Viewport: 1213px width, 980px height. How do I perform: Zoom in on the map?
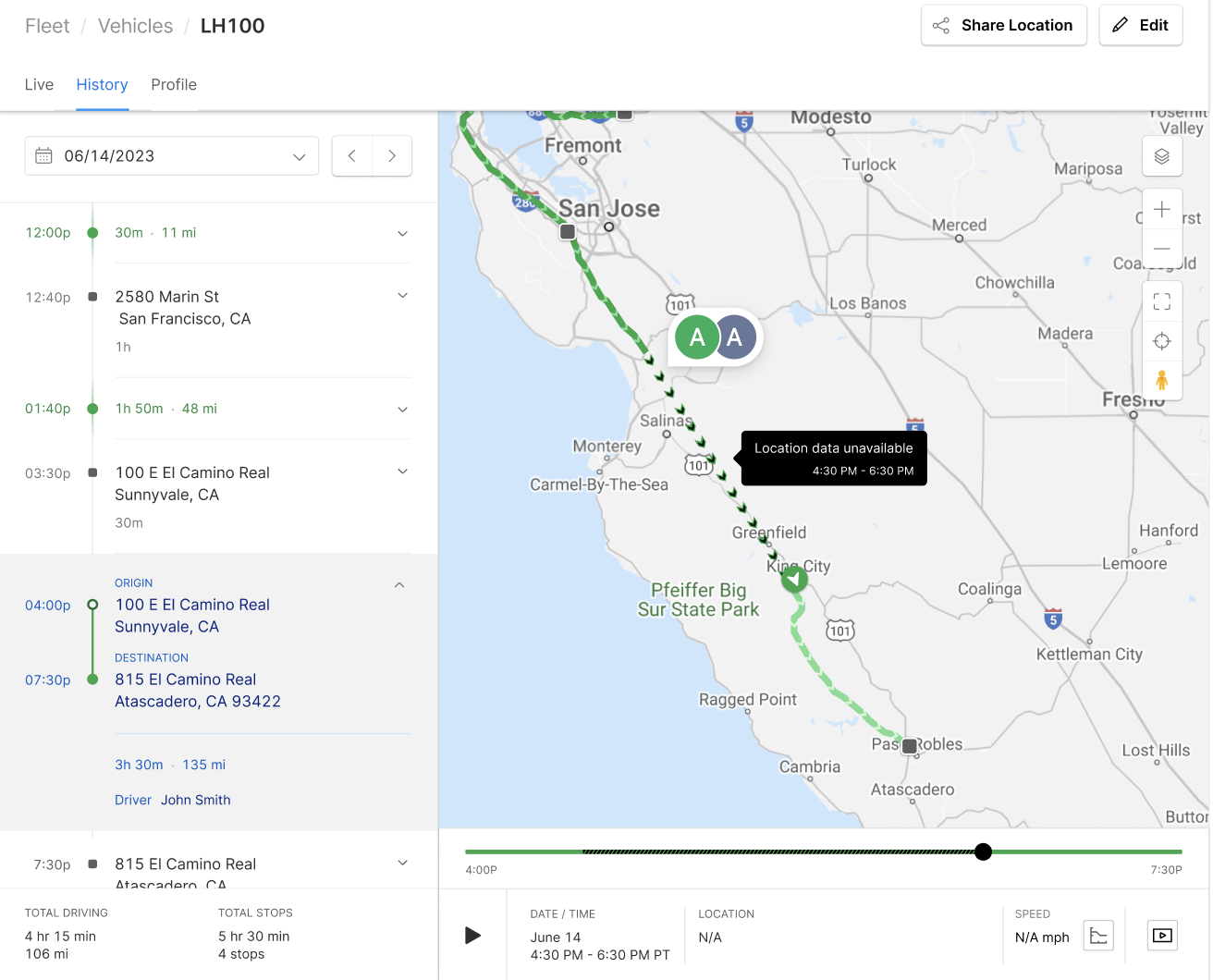(x=1162, y=210)
